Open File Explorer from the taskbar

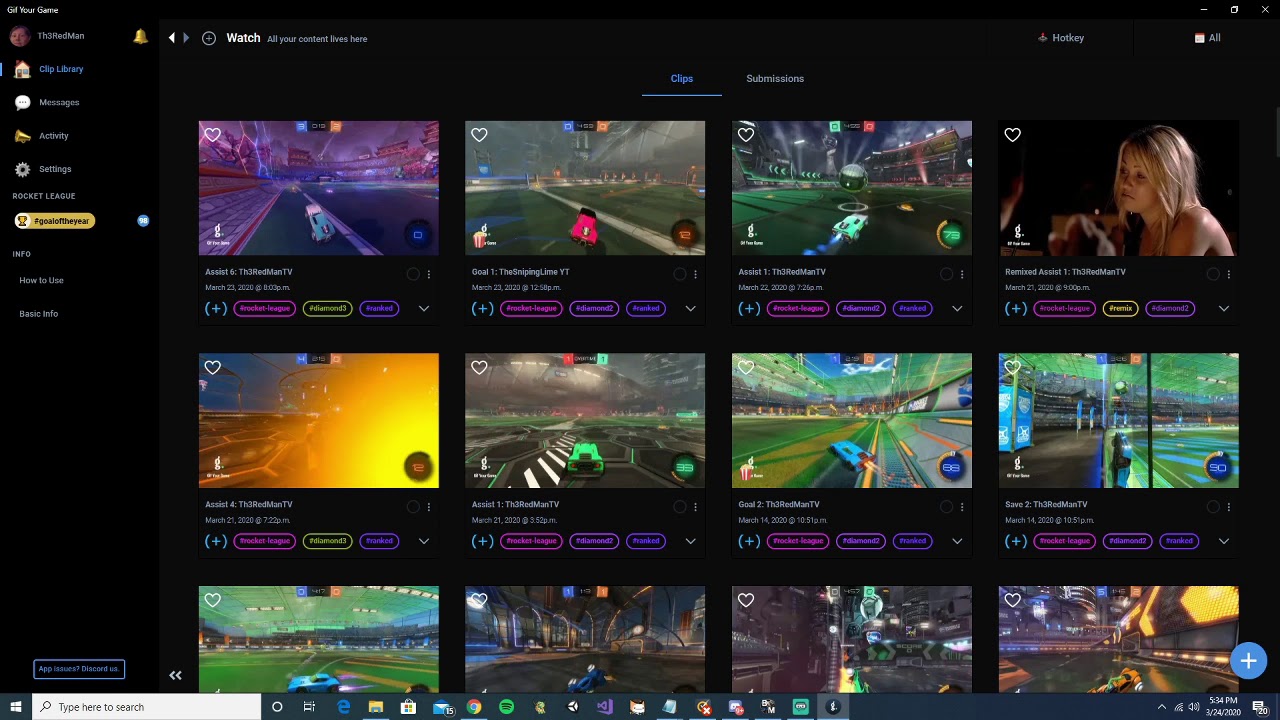pyautogui.click(x=375, y=707)
